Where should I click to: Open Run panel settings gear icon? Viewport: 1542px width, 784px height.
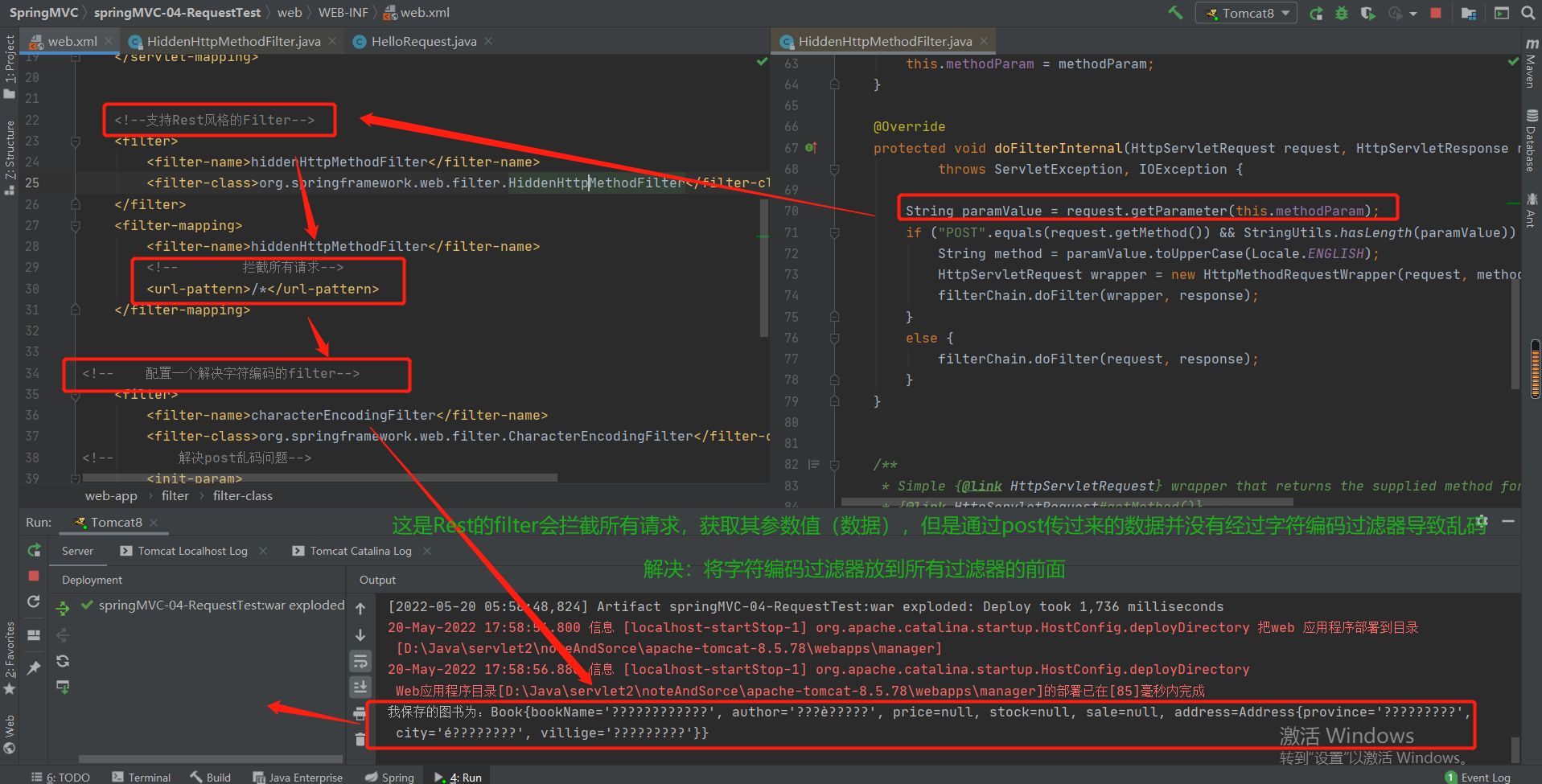1482,521
